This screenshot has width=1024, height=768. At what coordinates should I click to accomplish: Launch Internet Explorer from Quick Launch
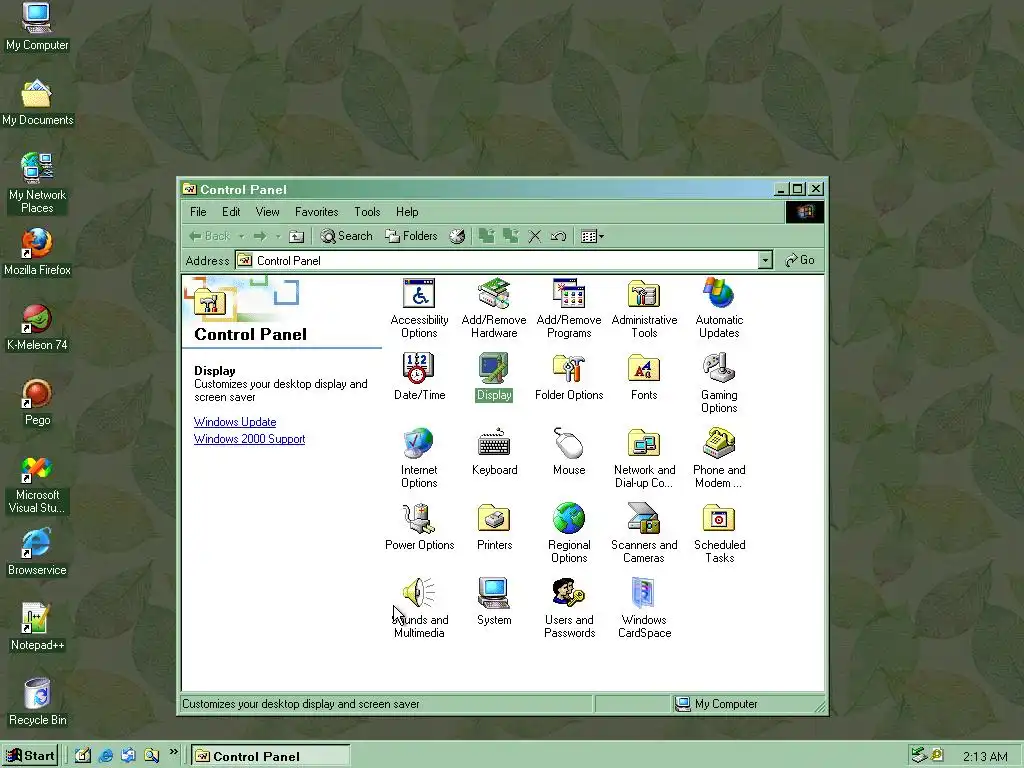(106, 756)
